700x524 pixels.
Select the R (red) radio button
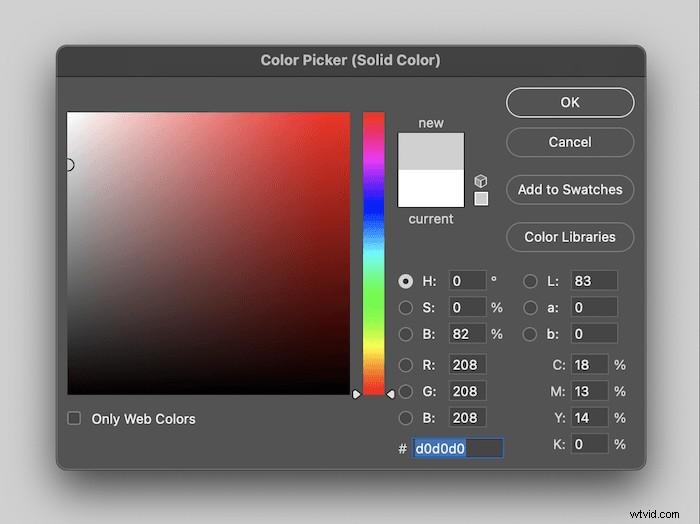coord(406,365)
